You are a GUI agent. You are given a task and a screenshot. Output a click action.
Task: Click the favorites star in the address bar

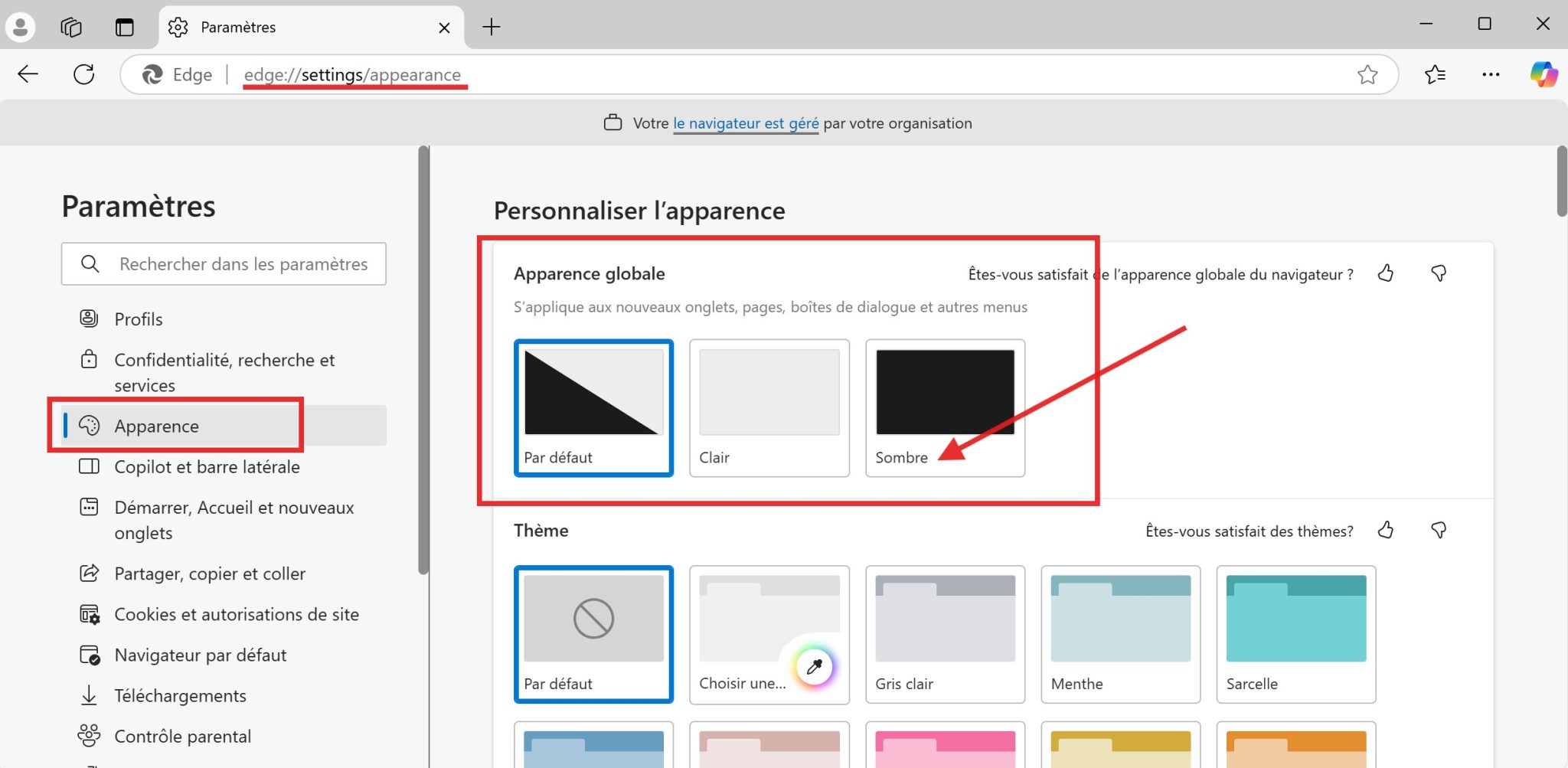tap(1368, 74)
